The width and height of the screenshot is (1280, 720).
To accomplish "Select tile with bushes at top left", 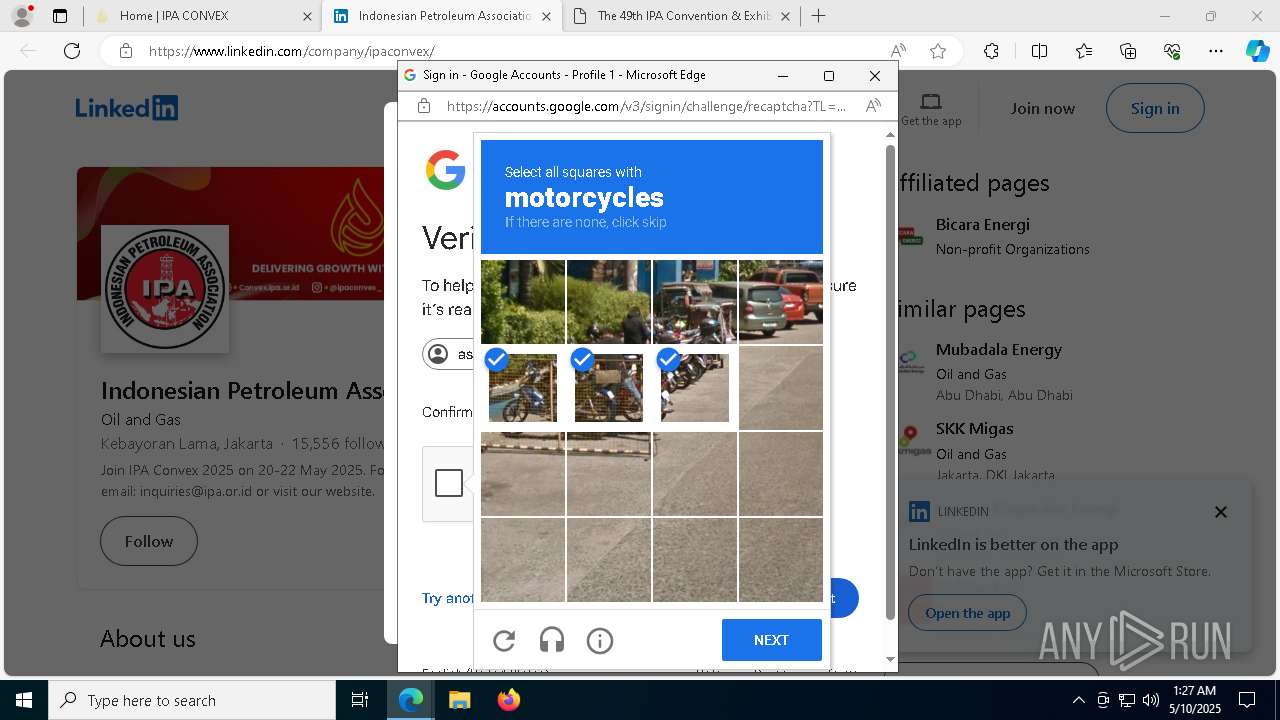I will pyautogui.click(x=523, y=302).
